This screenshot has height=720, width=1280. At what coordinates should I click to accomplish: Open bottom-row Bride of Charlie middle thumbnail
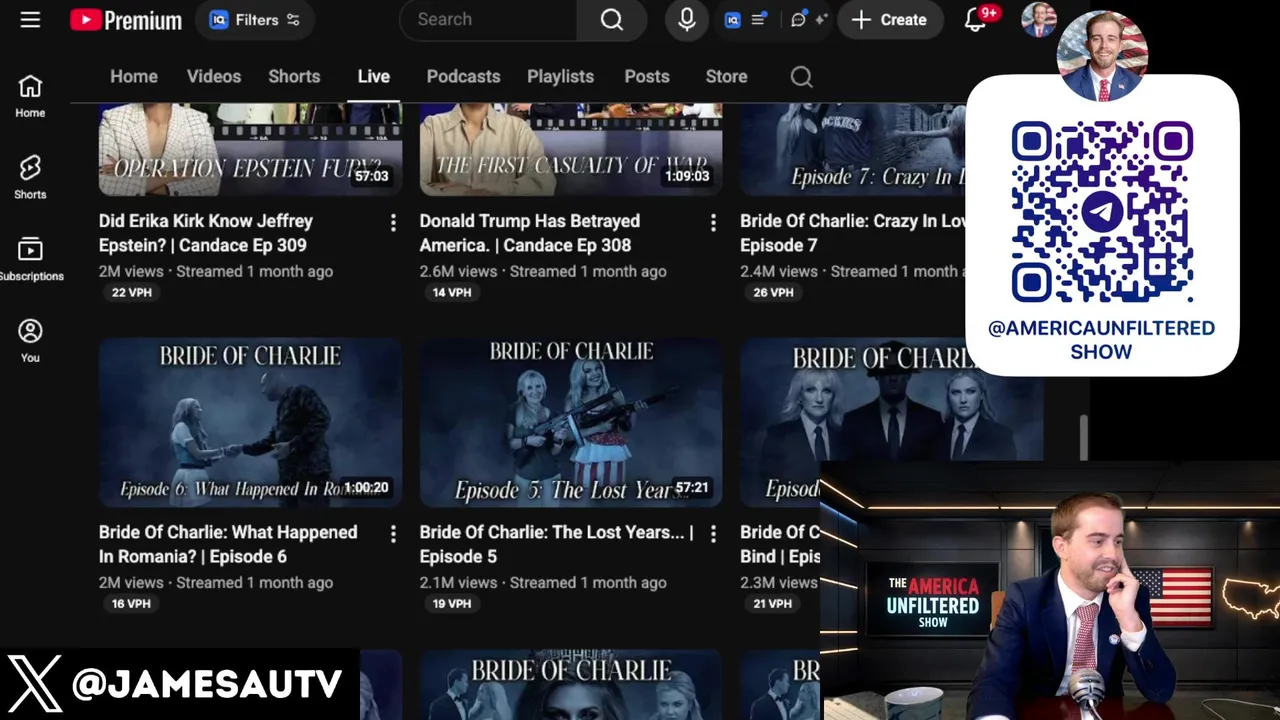click(571, 685)
